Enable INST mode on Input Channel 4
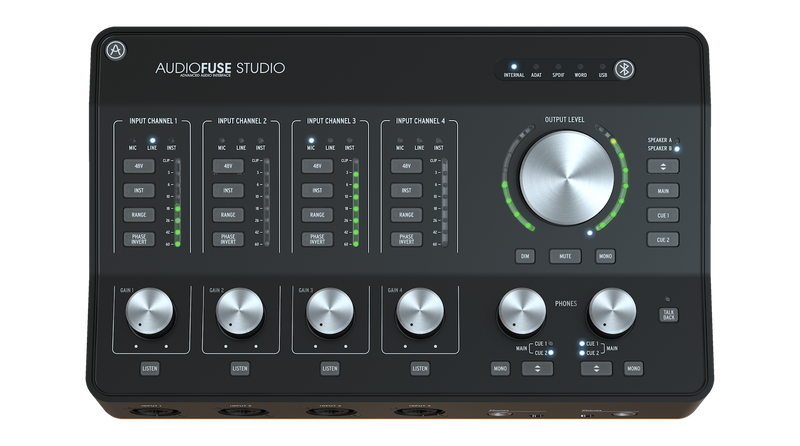800x446 pixels. tap(407, 190)
